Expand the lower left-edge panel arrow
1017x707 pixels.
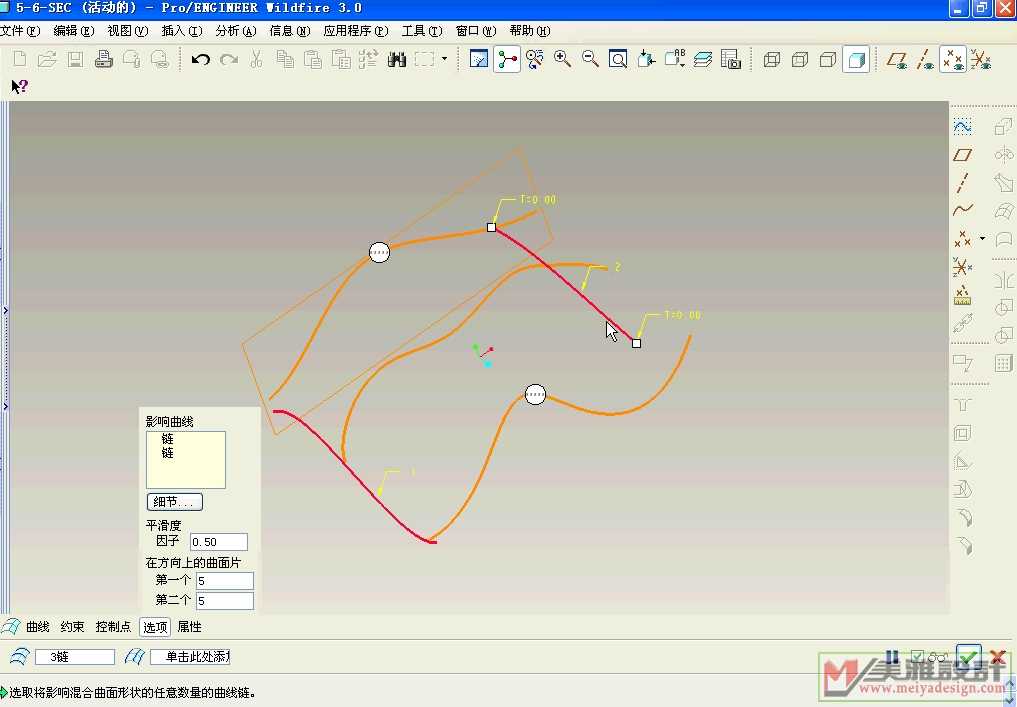pyautogui.click(x=5, y=406)
